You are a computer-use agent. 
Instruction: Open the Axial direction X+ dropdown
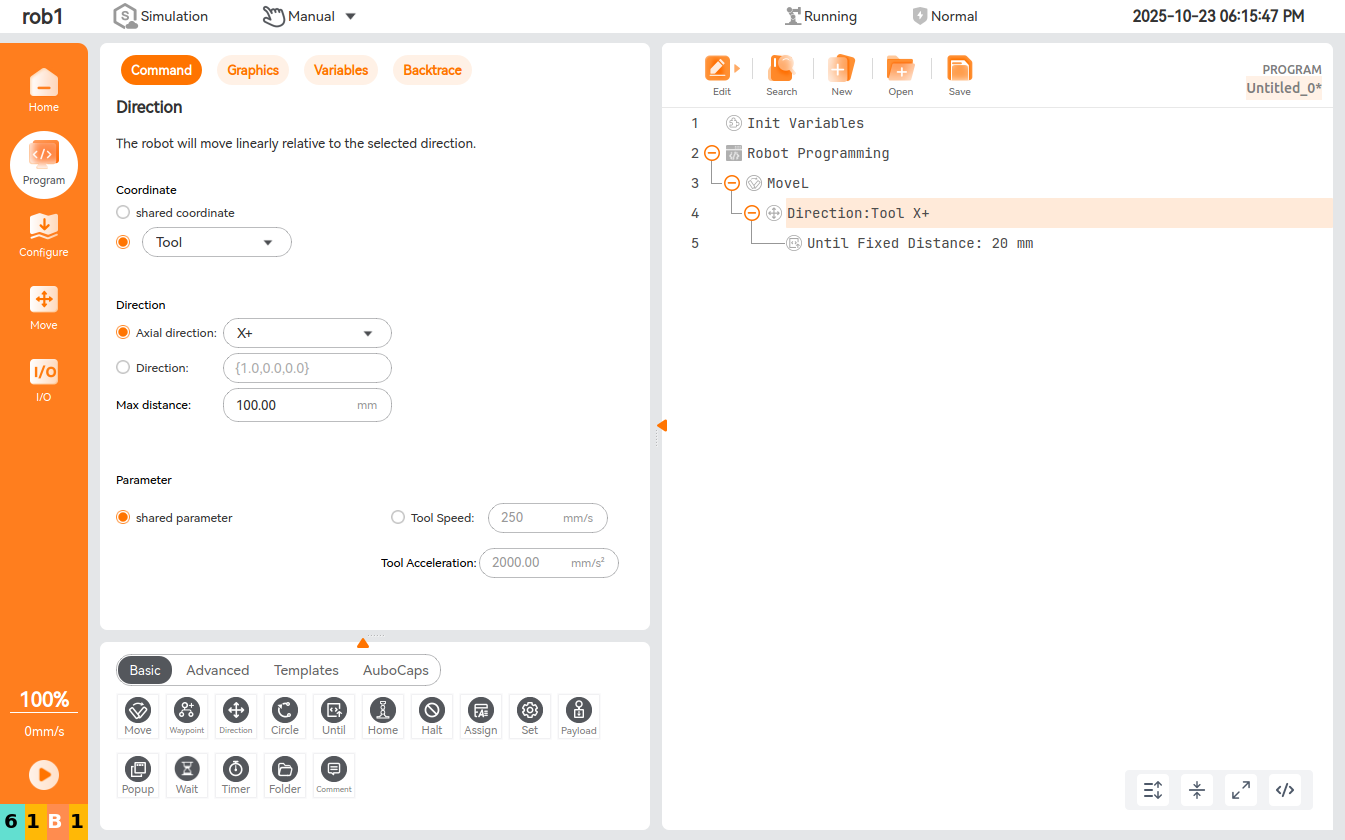coord(306,333)
